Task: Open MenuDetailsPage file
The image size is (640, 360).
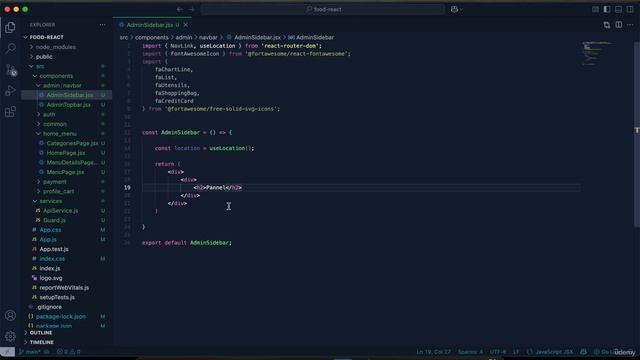Action: click(x=67, y=162)
